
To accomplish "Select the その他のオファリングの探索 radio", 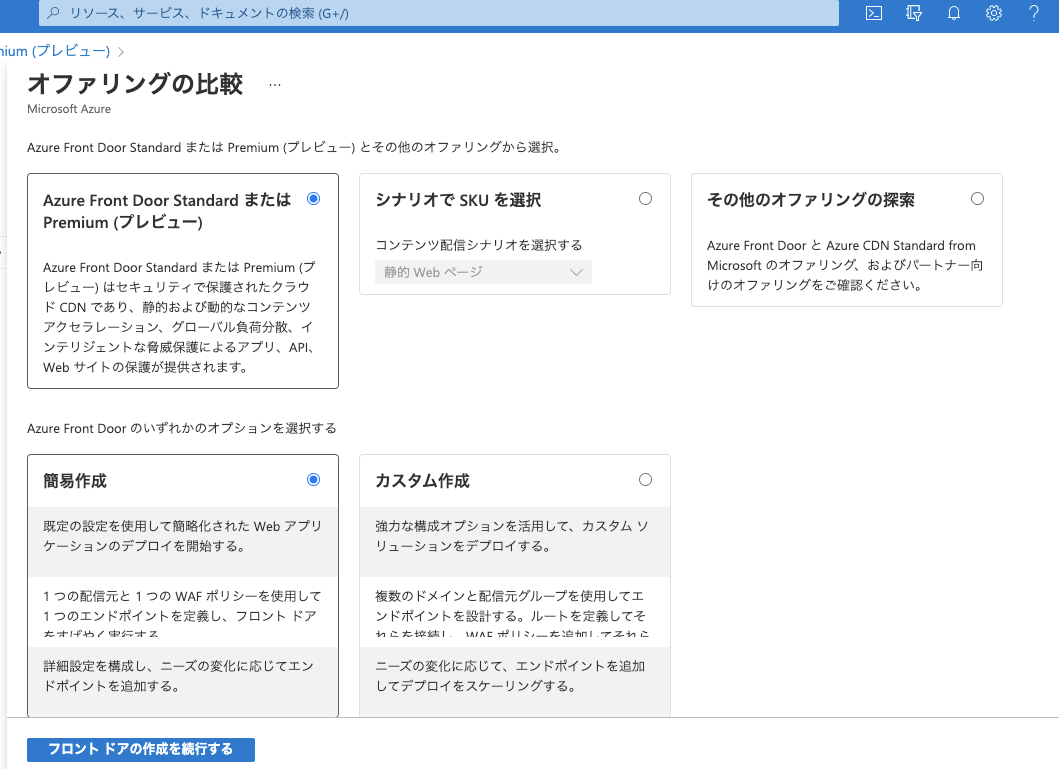I will point(977,198).
